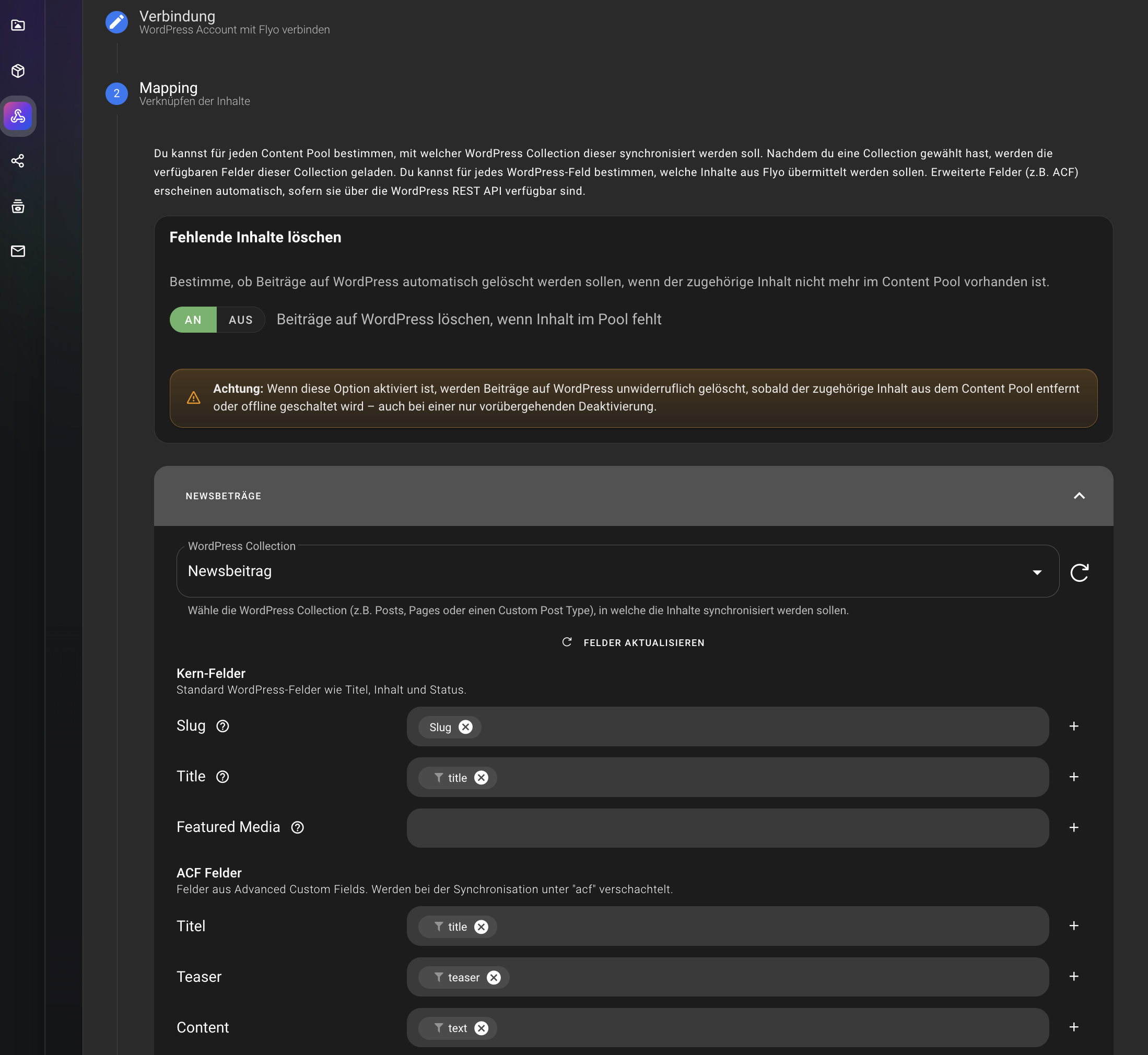
Task: Show help for the Featured Media field
Action: pos(297,828)
